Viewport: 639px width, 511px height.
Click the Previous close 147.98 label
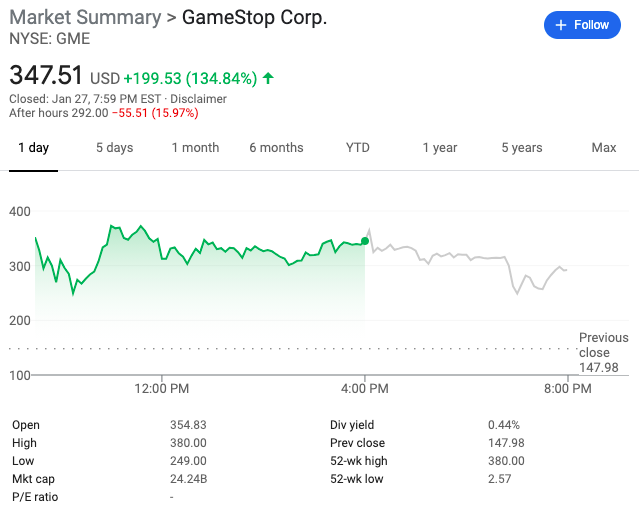click(604, 352)
